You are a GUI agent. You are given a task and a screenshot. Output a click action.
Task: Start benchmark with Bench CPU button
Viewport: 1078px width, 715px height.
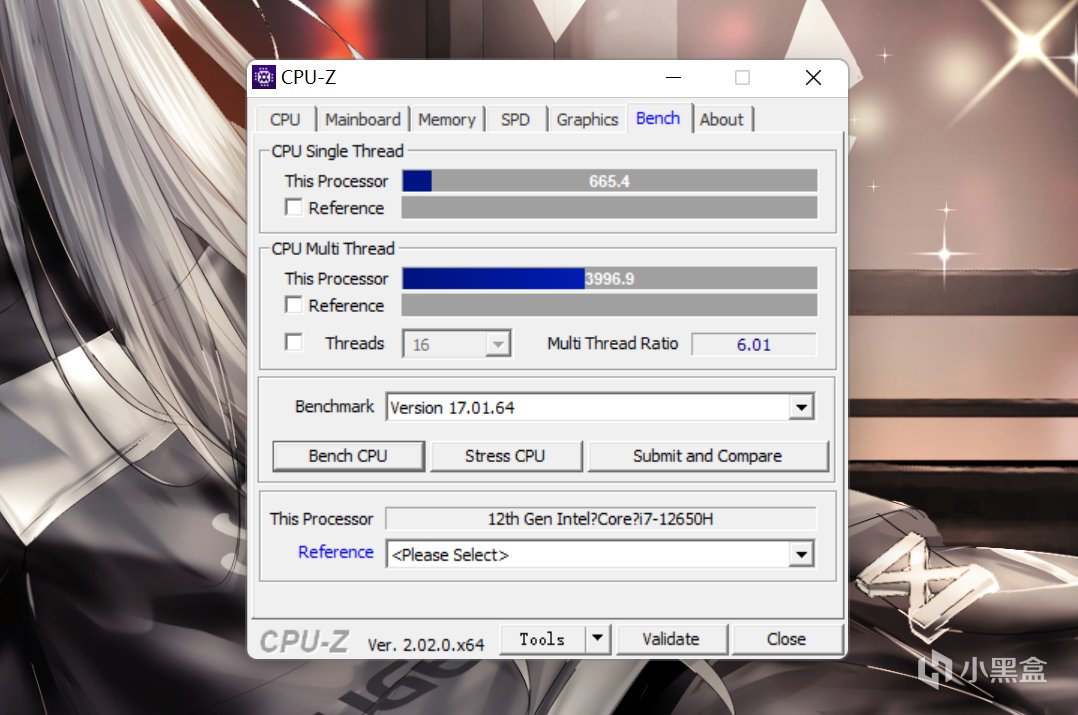[348, 456]
